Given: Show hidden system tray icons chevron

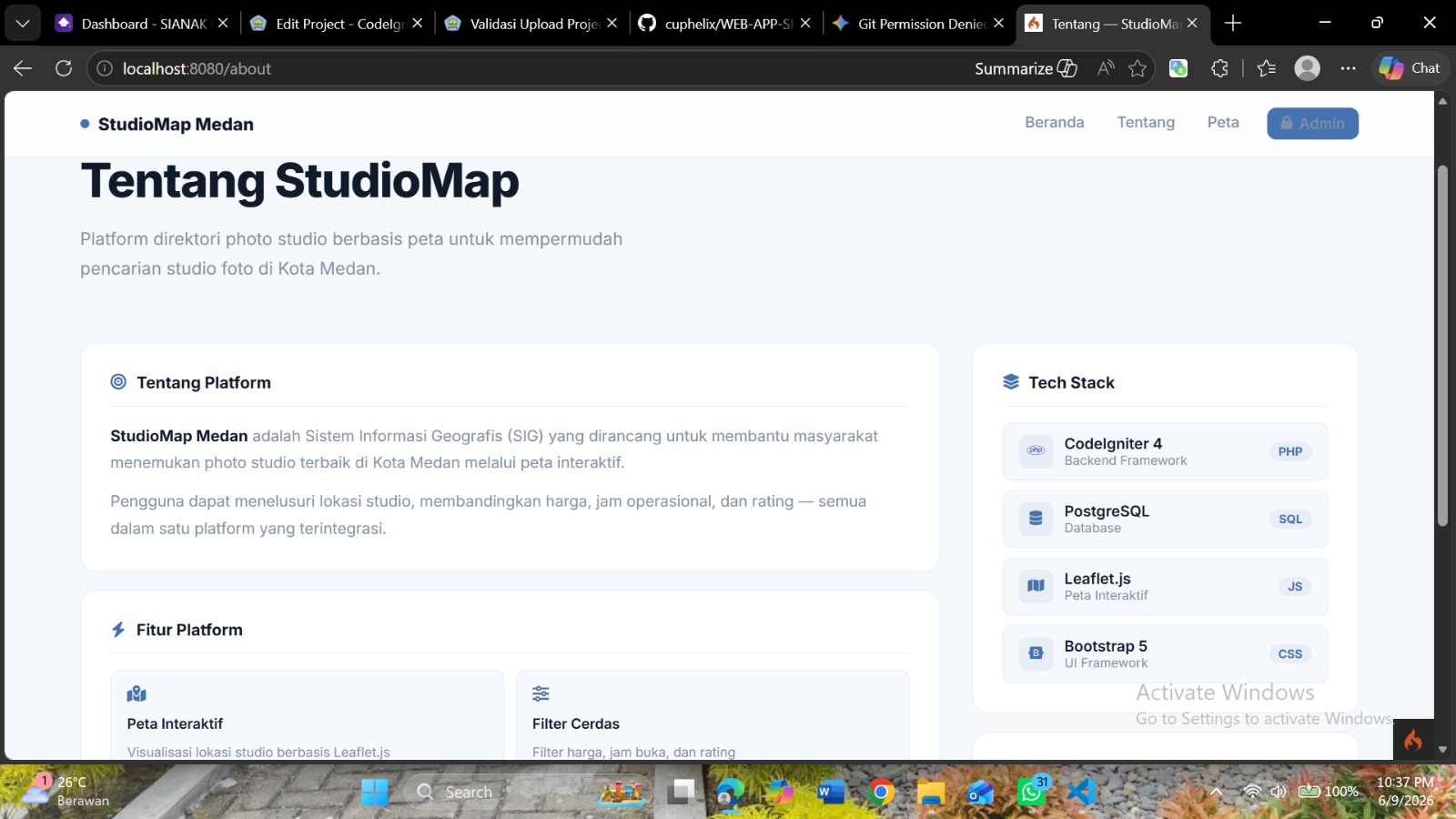Looking at the screenshot, I should coord(1216,792).
